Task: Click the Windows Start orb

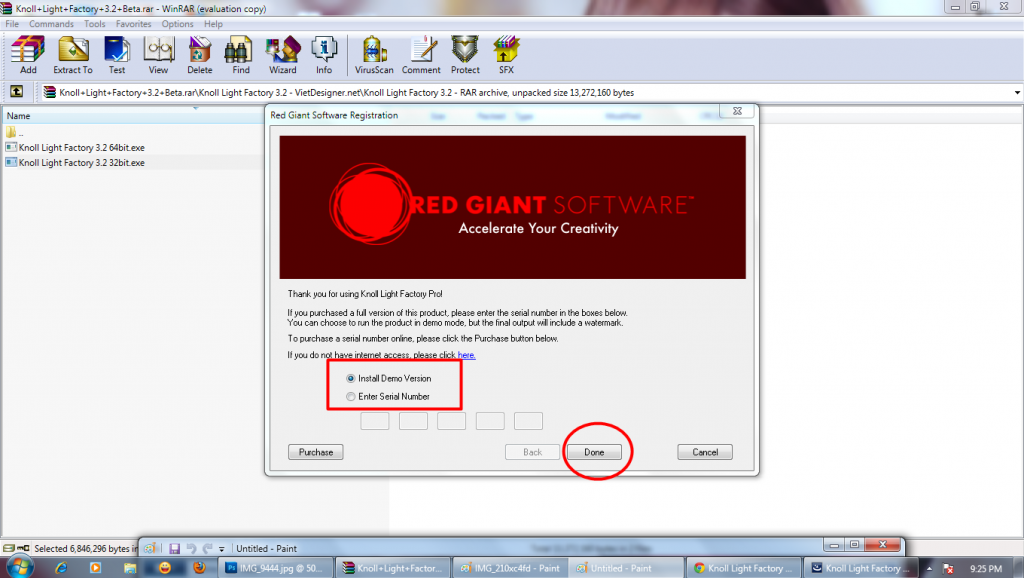Action: coord(18,568)
